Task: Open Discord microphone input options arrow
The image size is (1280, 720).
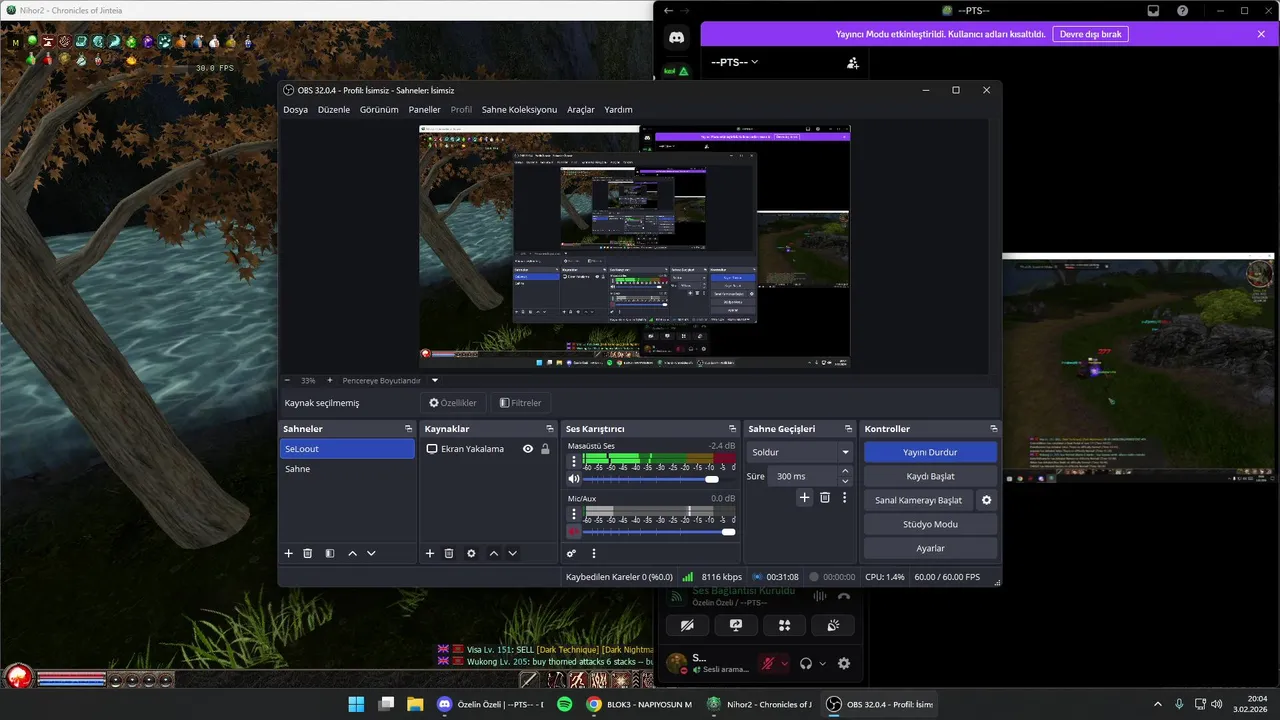Action: [x=784, y=663]
